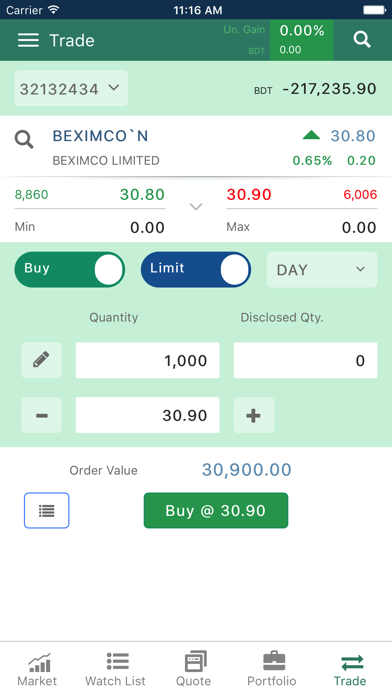This screenshot has width=392, height=696.
Task: Select the Trade tab
Action: pos(350,669)
